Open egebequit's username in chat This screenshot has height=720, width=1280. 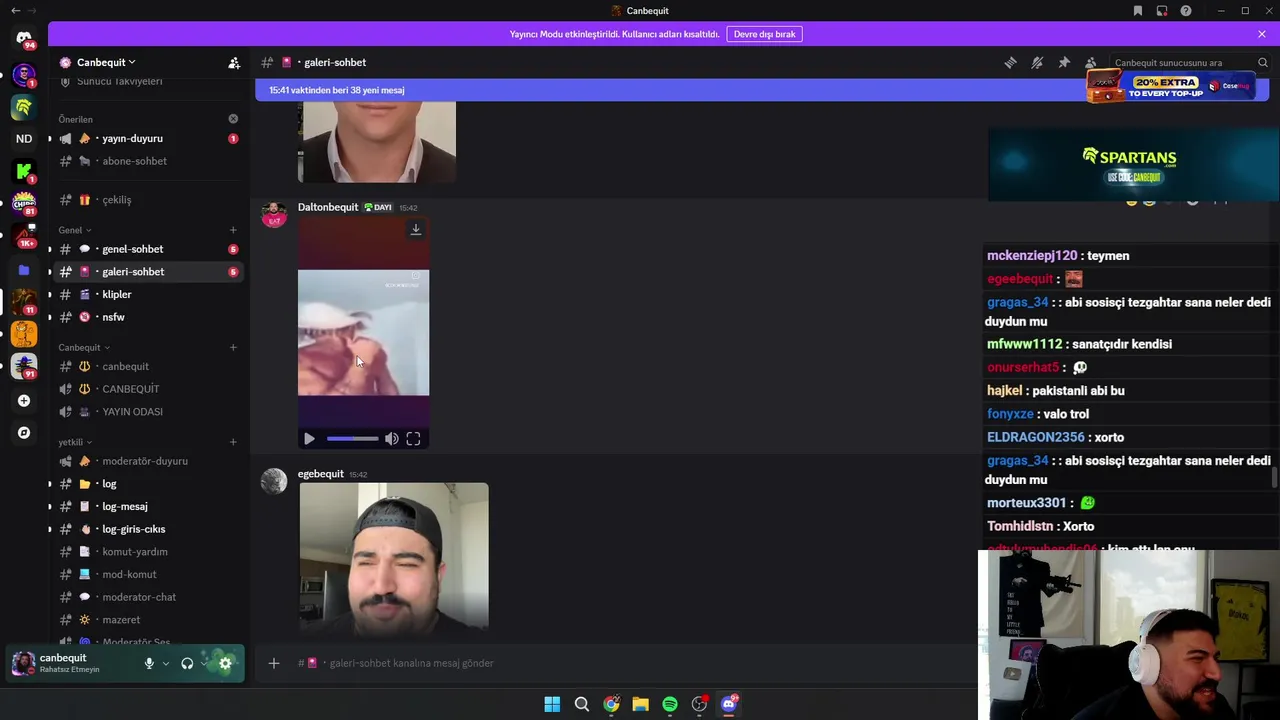tap(320, 474)
